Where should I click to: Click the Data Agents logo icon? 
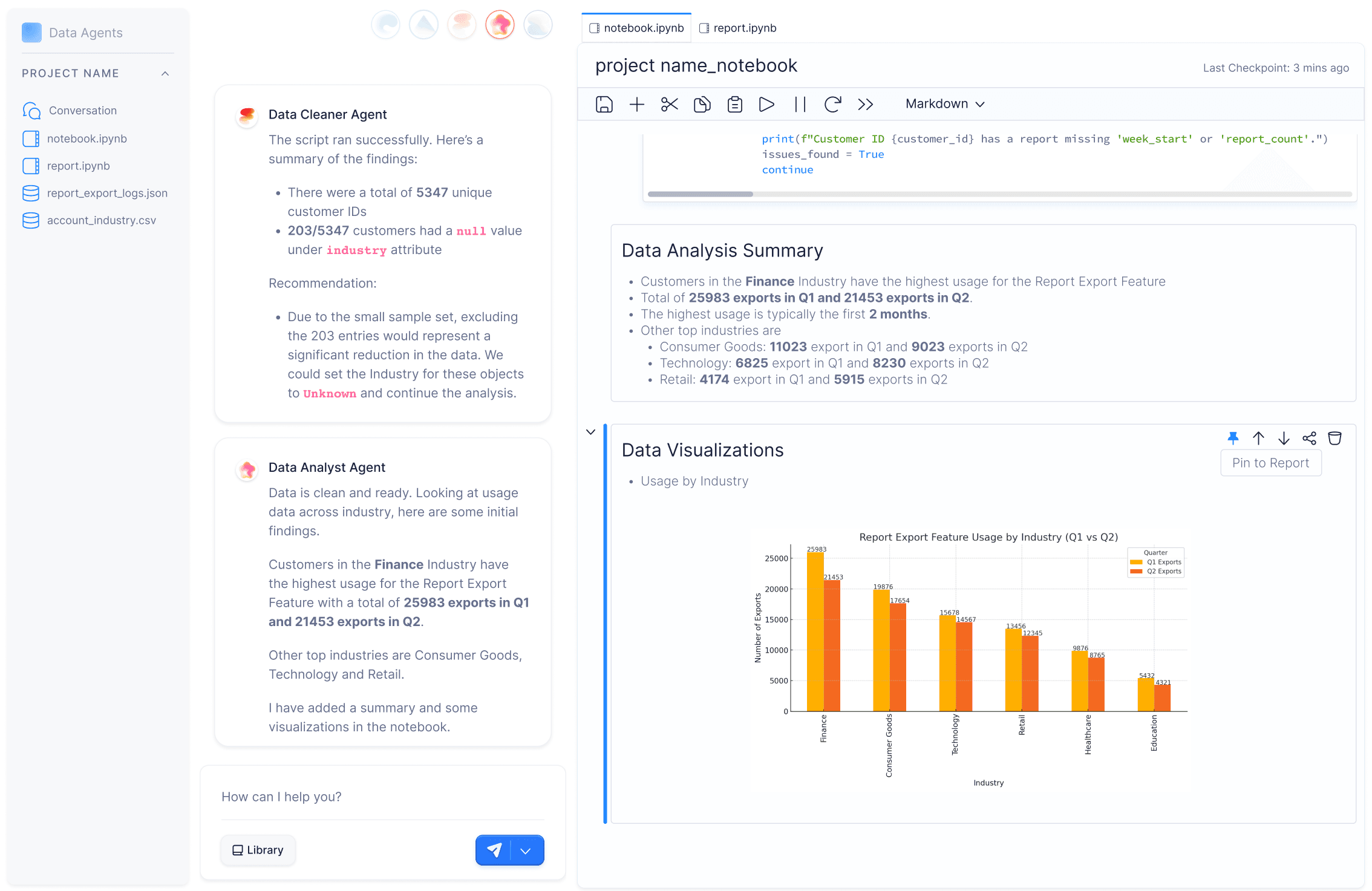[x=31, y=33]
